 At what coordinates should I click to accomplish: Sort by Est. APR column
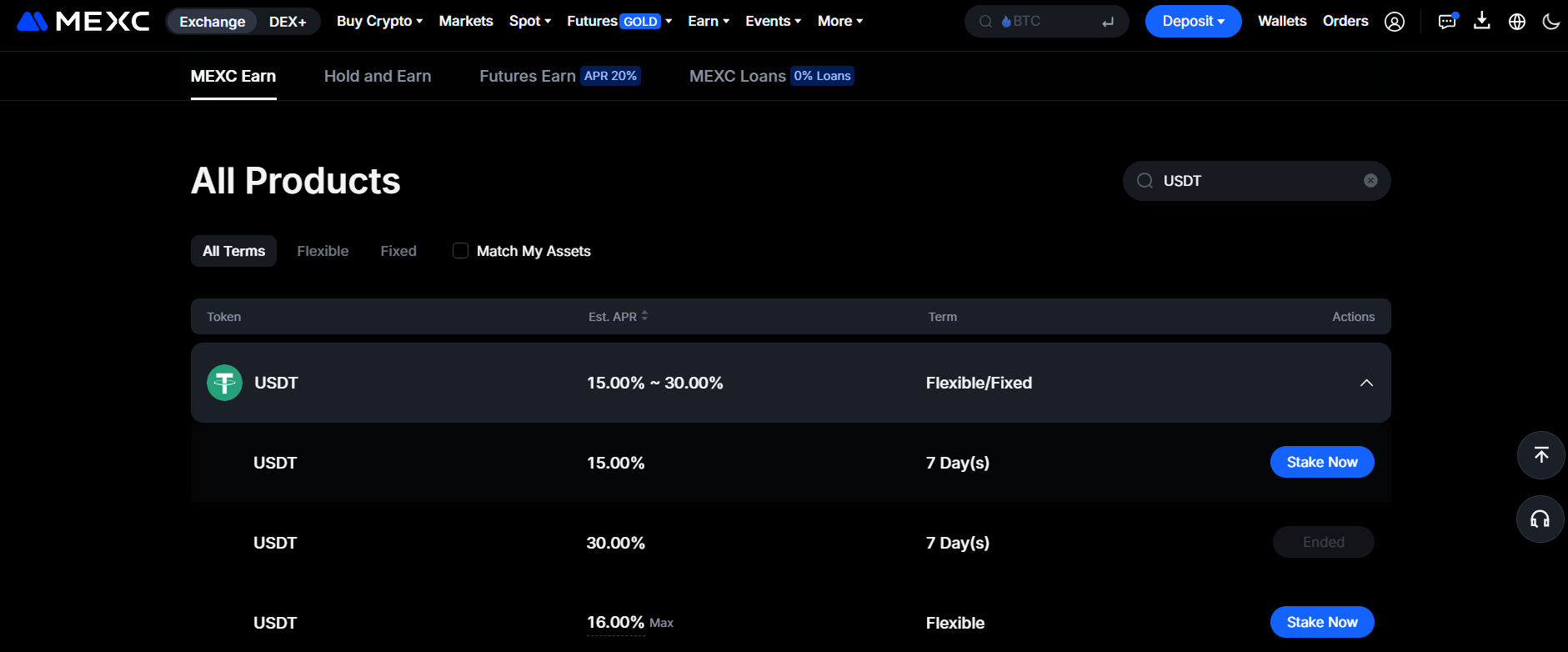point(618,317)
